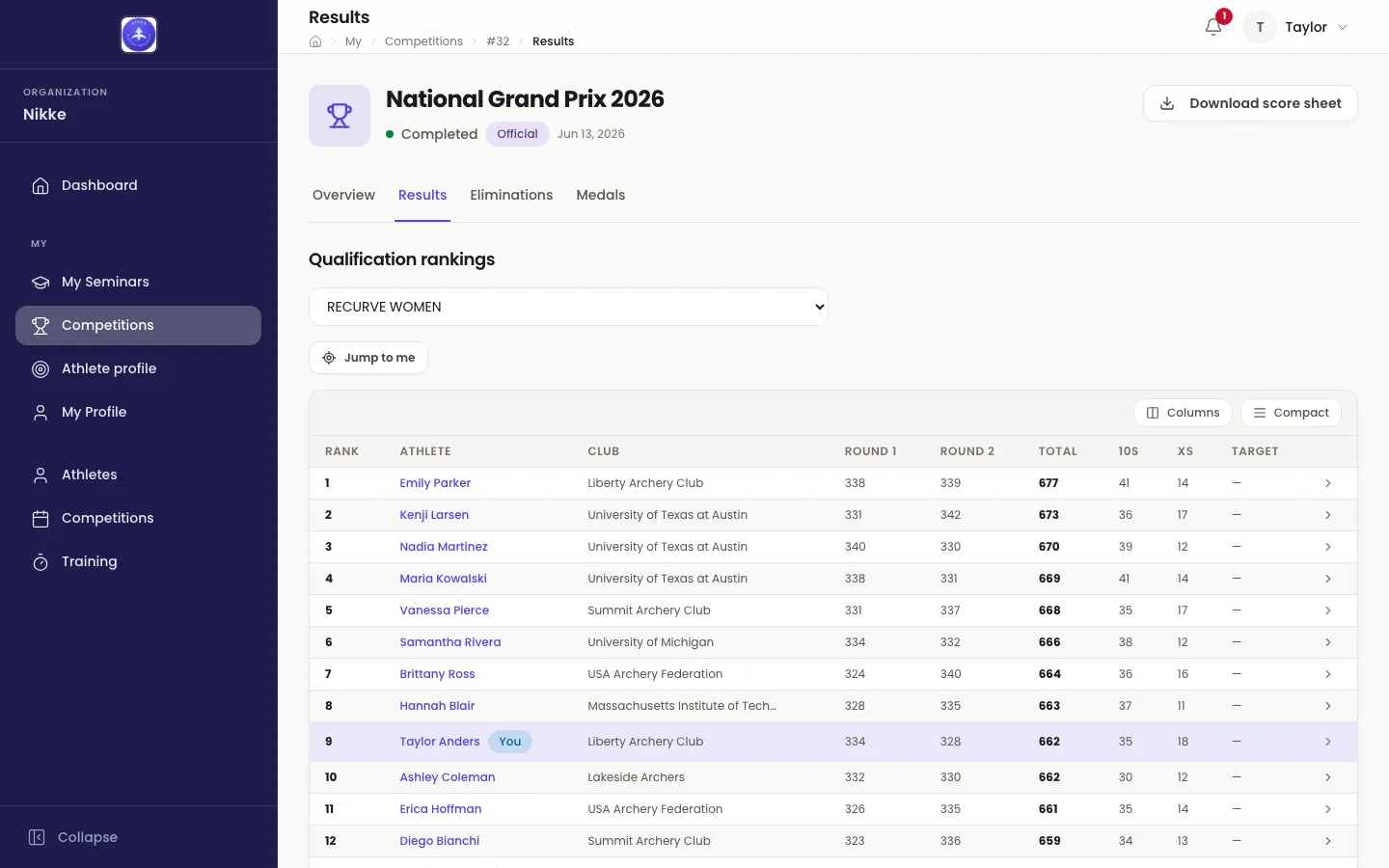Open notifications bell icon
Image resolution: width=1389 pixels, height=868 pixels.
tap(1213, 27)
